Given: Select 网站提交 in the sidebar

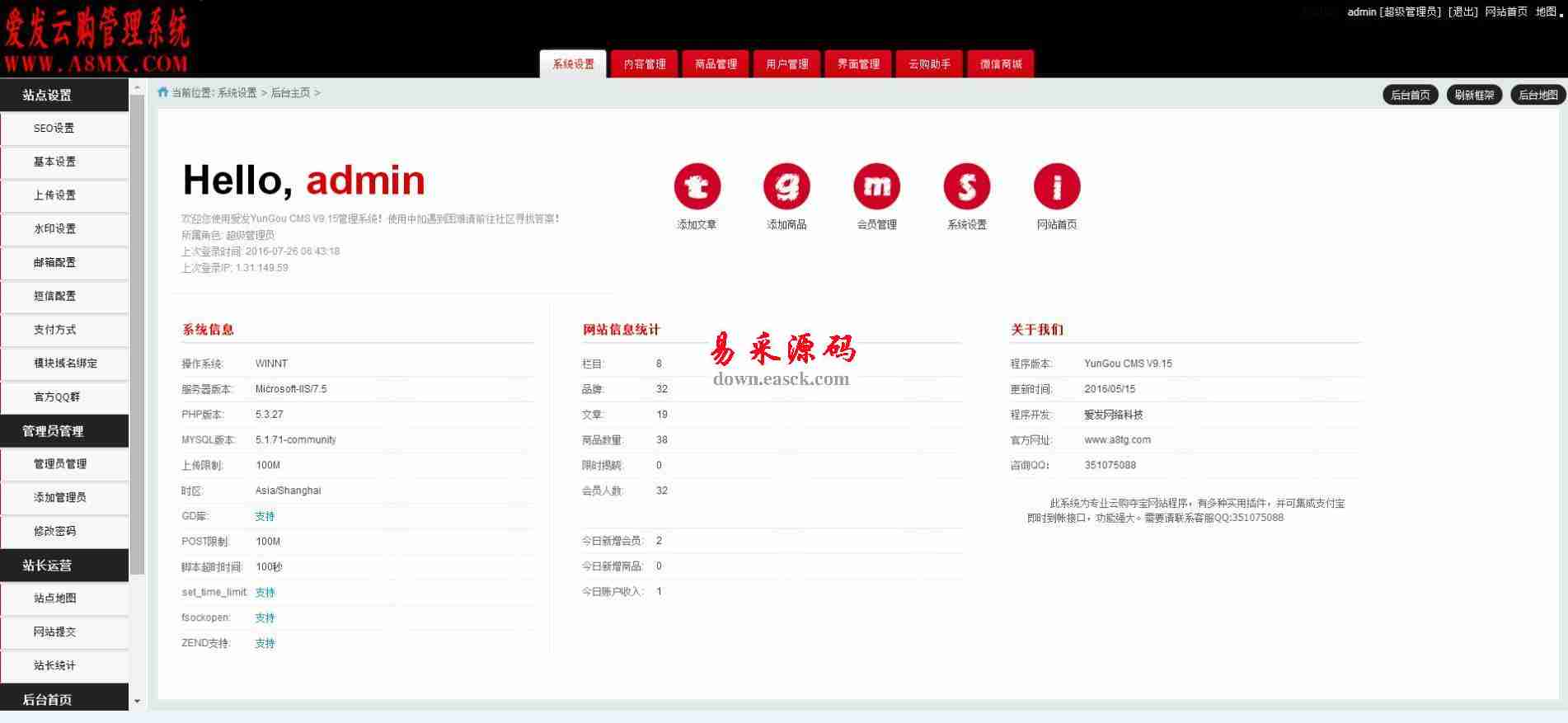Looking at the screenshot, I should 64,632.
